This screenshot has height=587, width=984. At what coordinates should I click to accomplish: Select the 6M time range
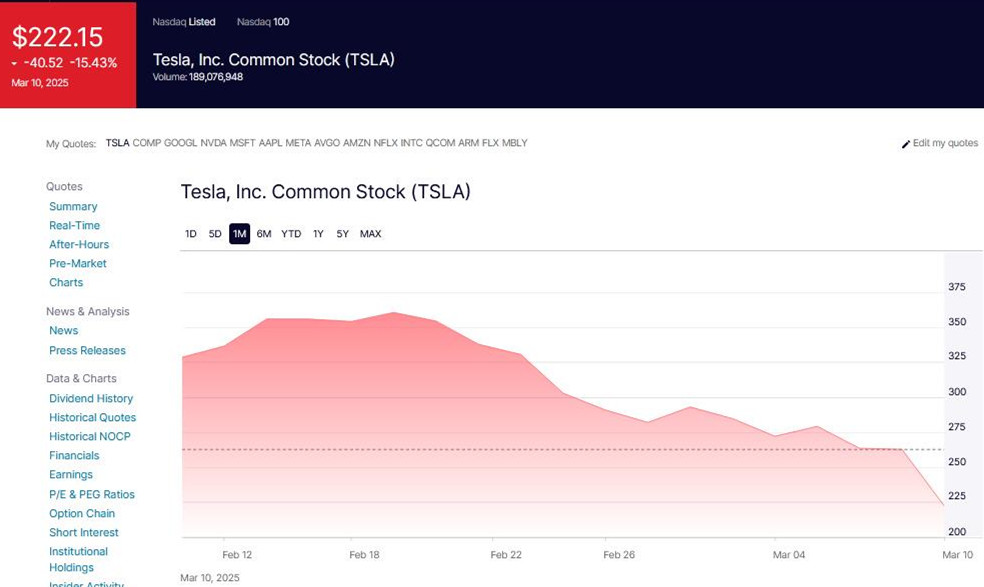coord(264,234)
